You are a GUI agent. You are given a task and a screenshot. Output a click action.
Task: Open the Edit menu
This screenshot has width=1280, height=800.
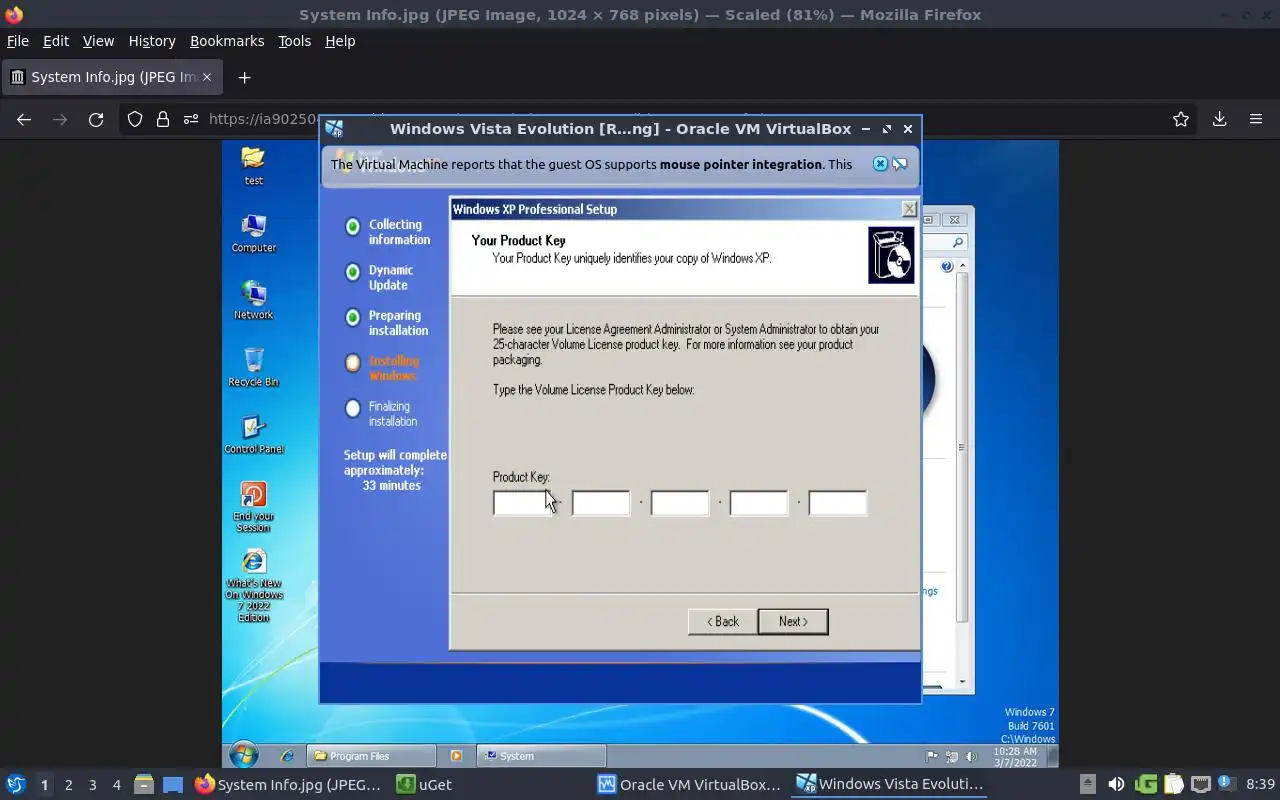pyautogui.click(x=56, y=41)
